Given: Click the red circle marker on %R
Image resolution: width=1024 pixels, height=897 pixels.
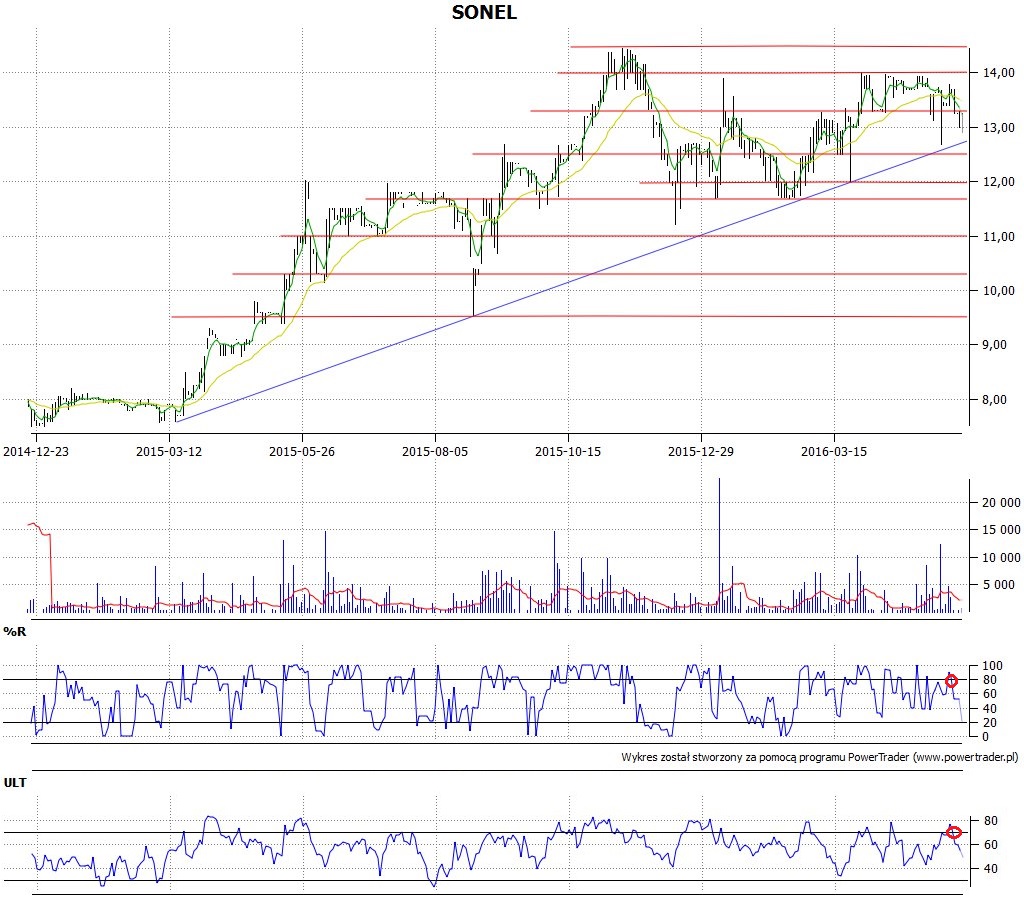Looking at the screenshot, I should click(952, 681).
